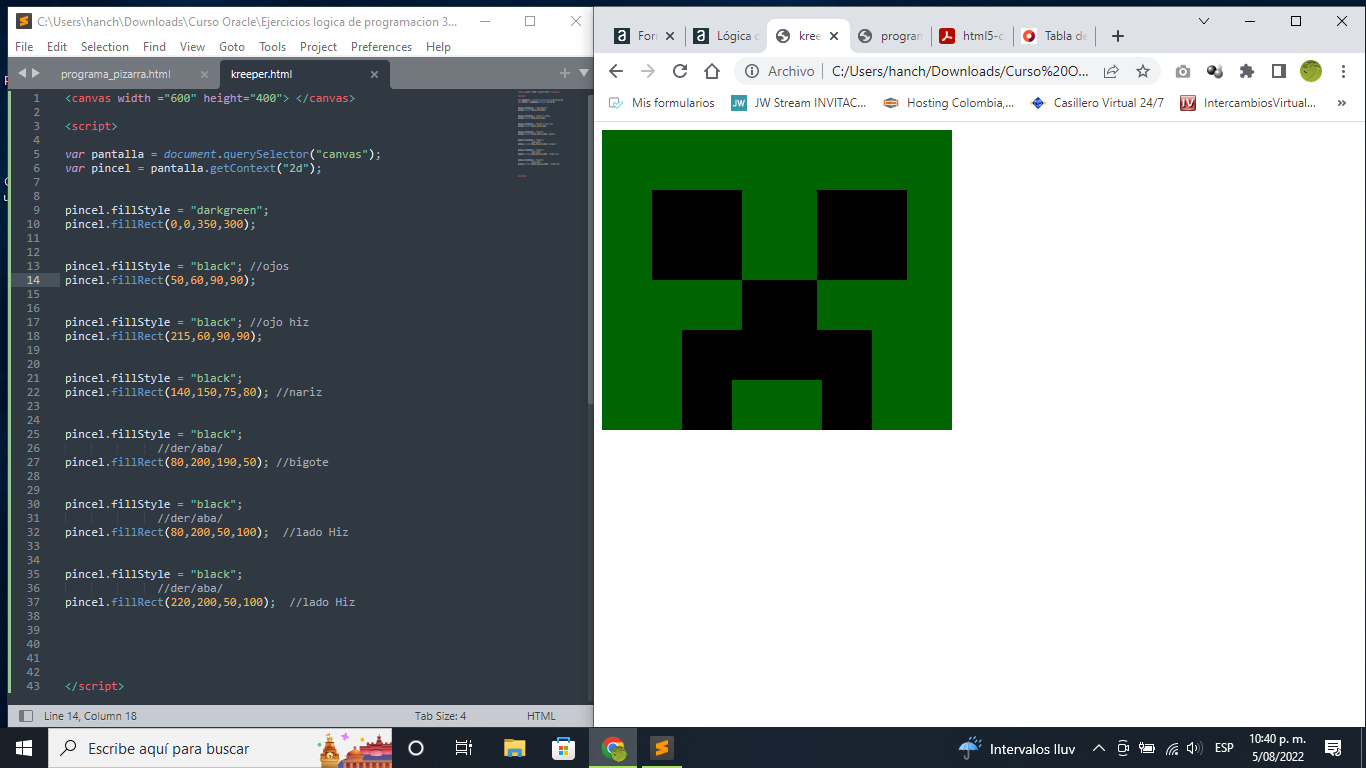Change indentation via Tab Size: 4

click(x=440, y=716)
